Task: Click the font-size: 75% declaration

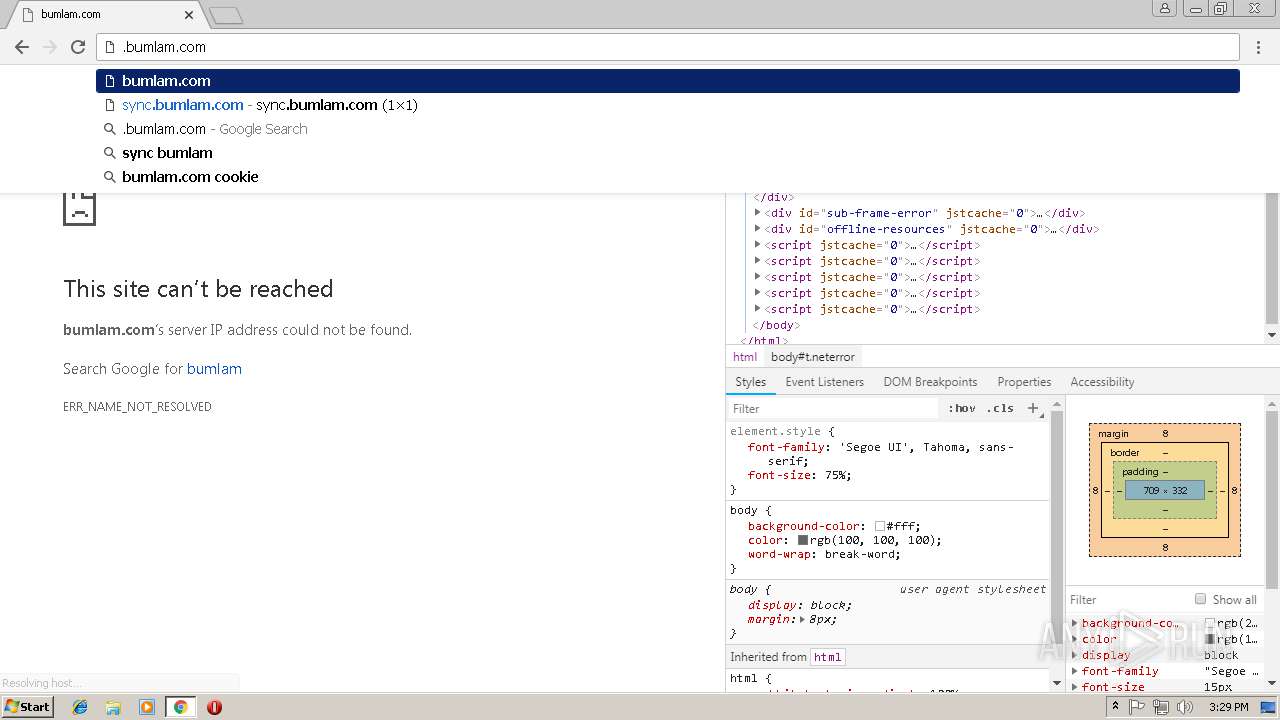Action: (800, 475)
